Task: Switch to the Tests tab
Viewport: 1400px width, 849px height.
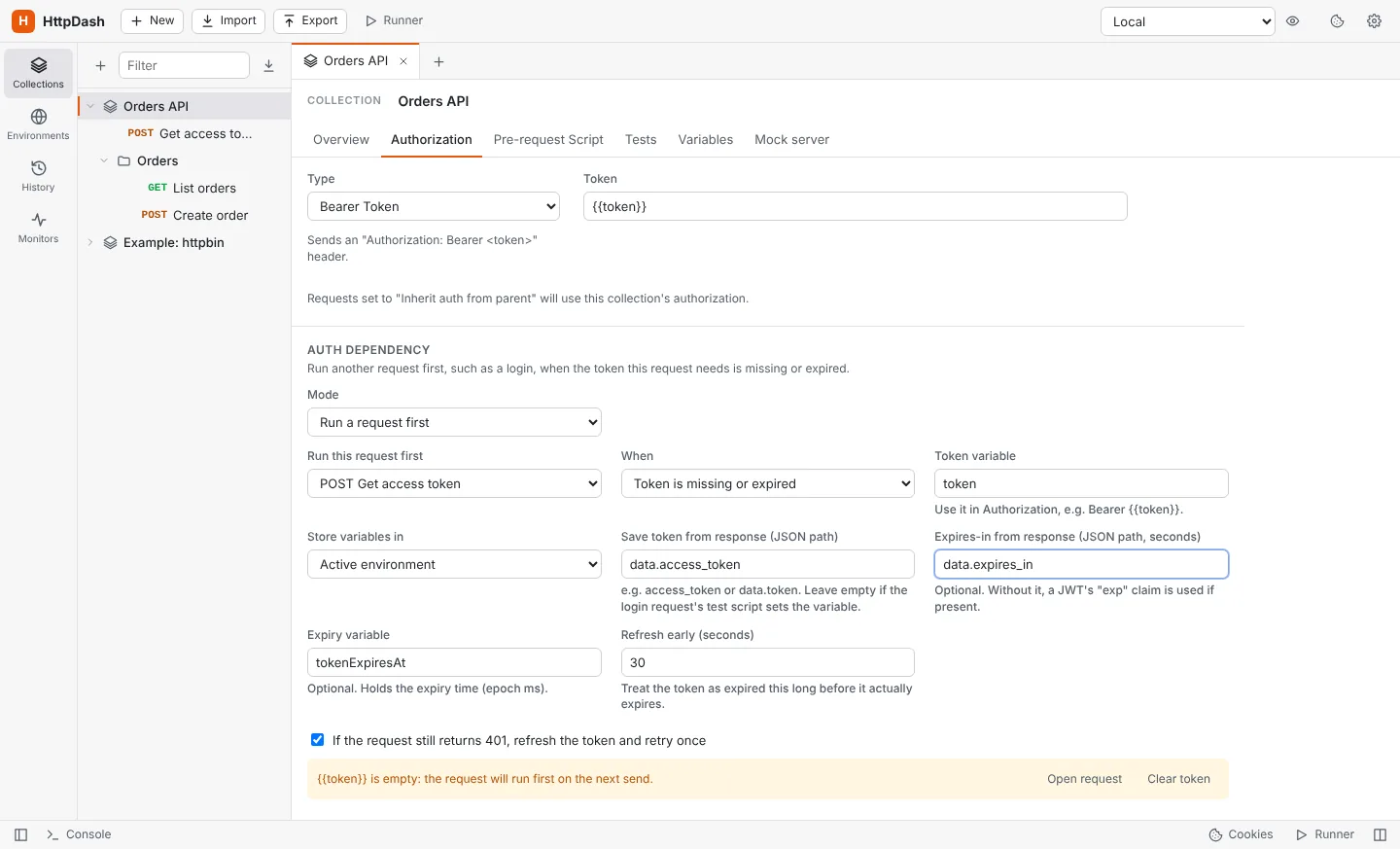Action: [x=641, y=140]
